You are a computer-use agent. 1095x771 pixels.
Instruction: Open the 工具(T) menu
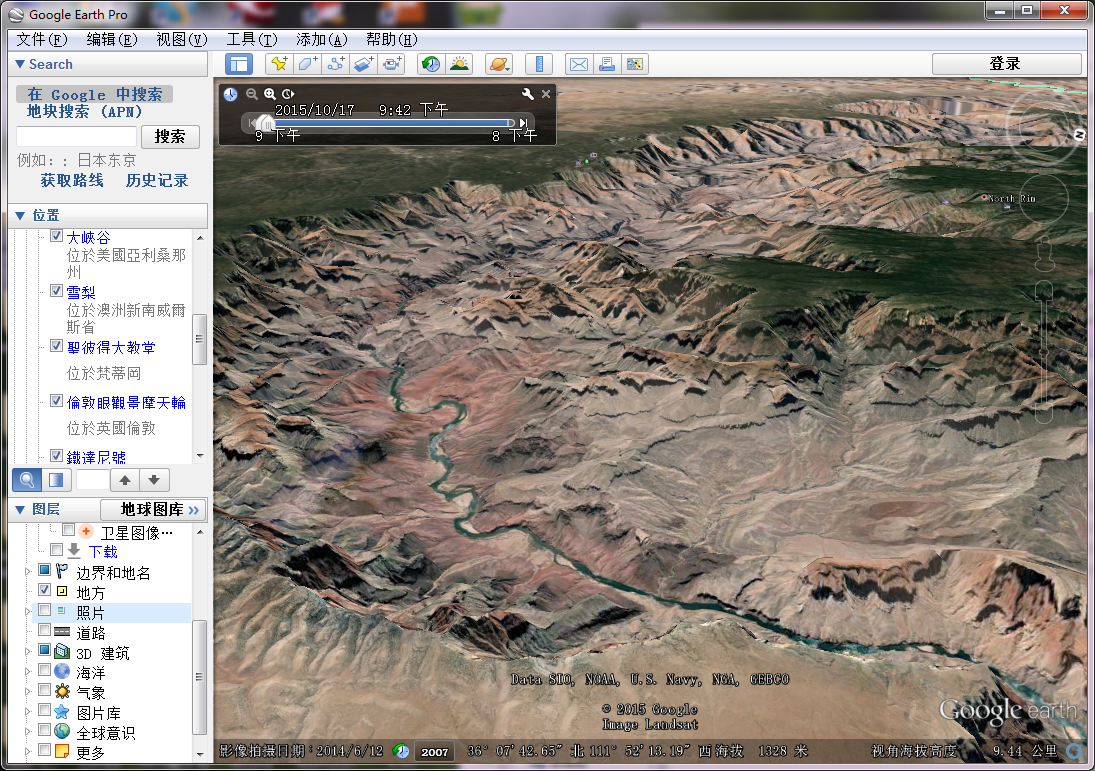click(x=251, y=40)
